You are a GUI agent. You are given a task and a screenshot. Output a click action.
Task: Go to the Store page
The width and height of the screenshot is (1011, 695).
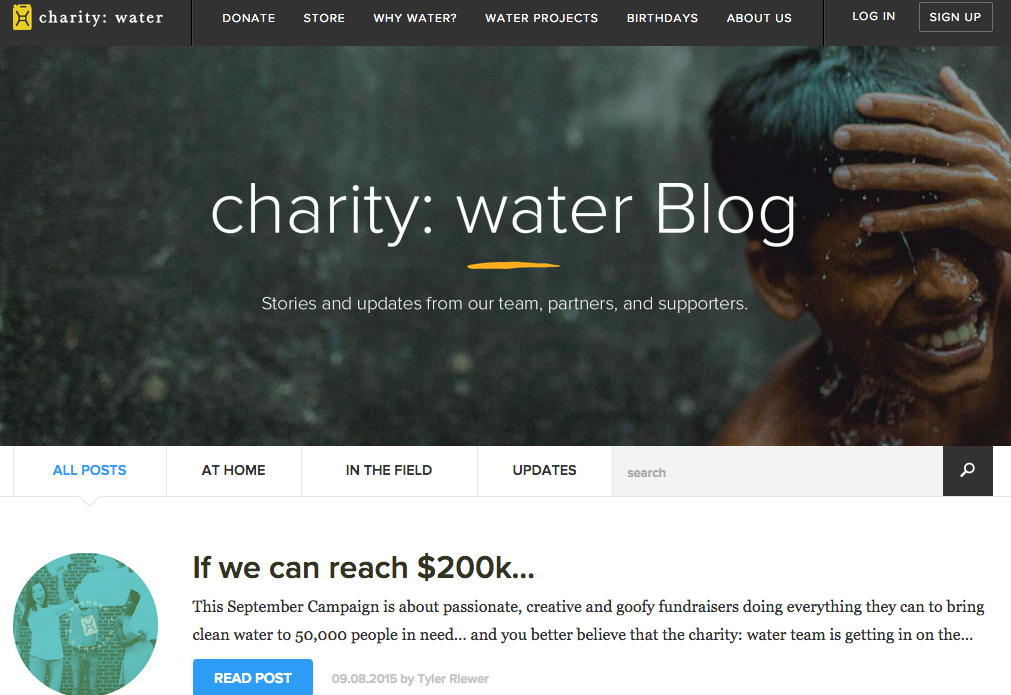[x=324, y=18]
